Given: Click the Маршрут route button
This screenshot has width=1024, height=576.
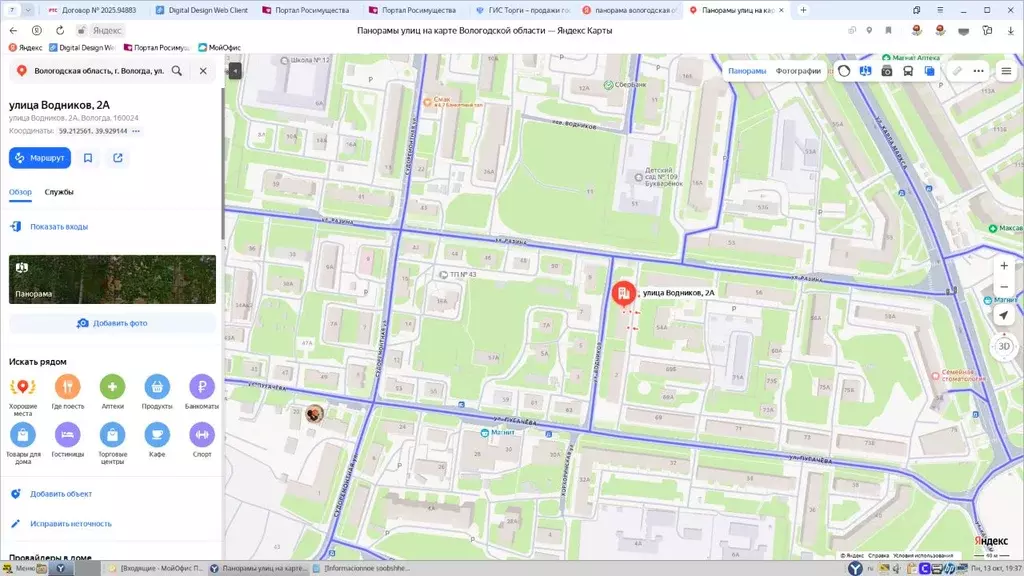Looking at the screenshot, I should (x=40, y=158).
